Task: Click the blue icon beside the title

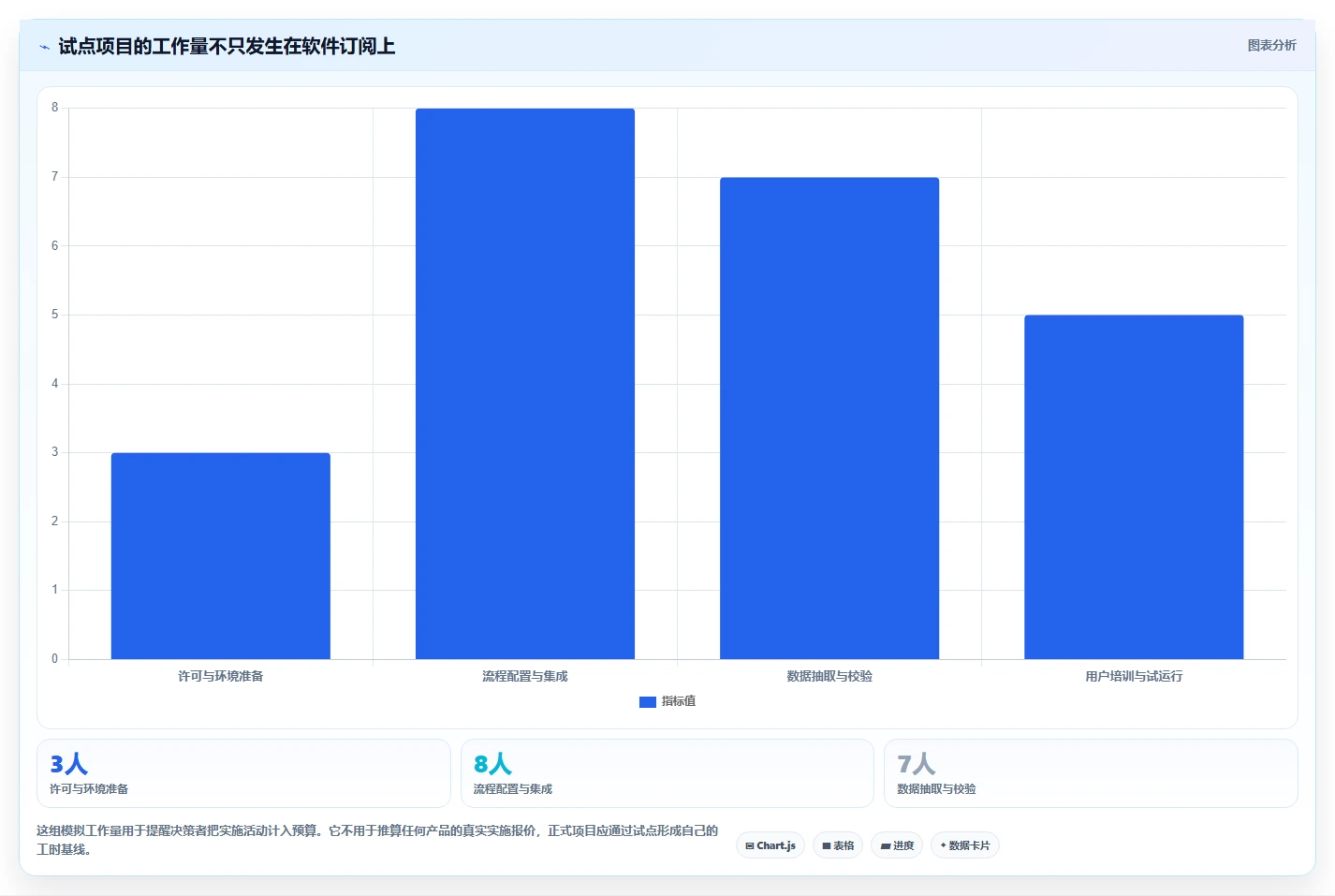Action: coord(44,47)
